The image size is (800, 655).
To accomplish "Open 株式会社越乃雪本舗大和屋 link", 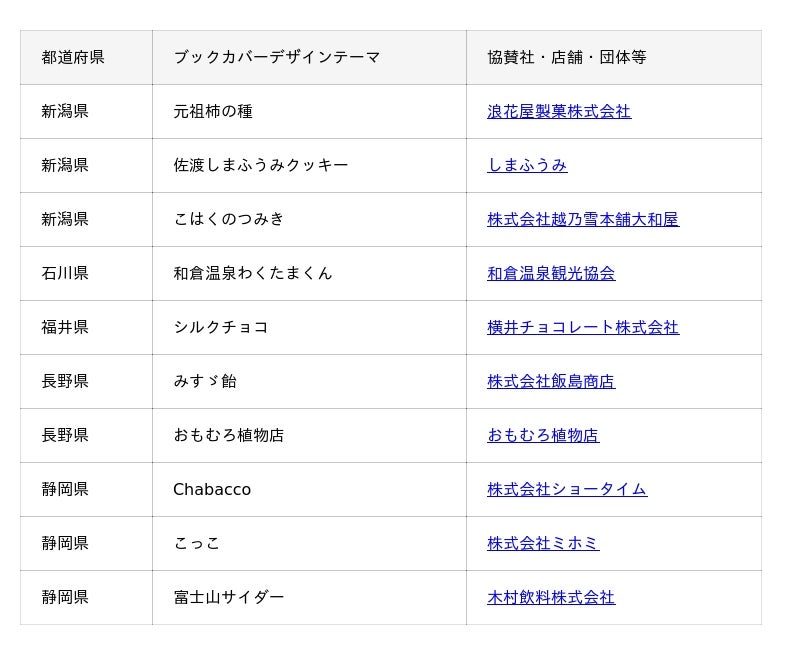I will (583, 220).
